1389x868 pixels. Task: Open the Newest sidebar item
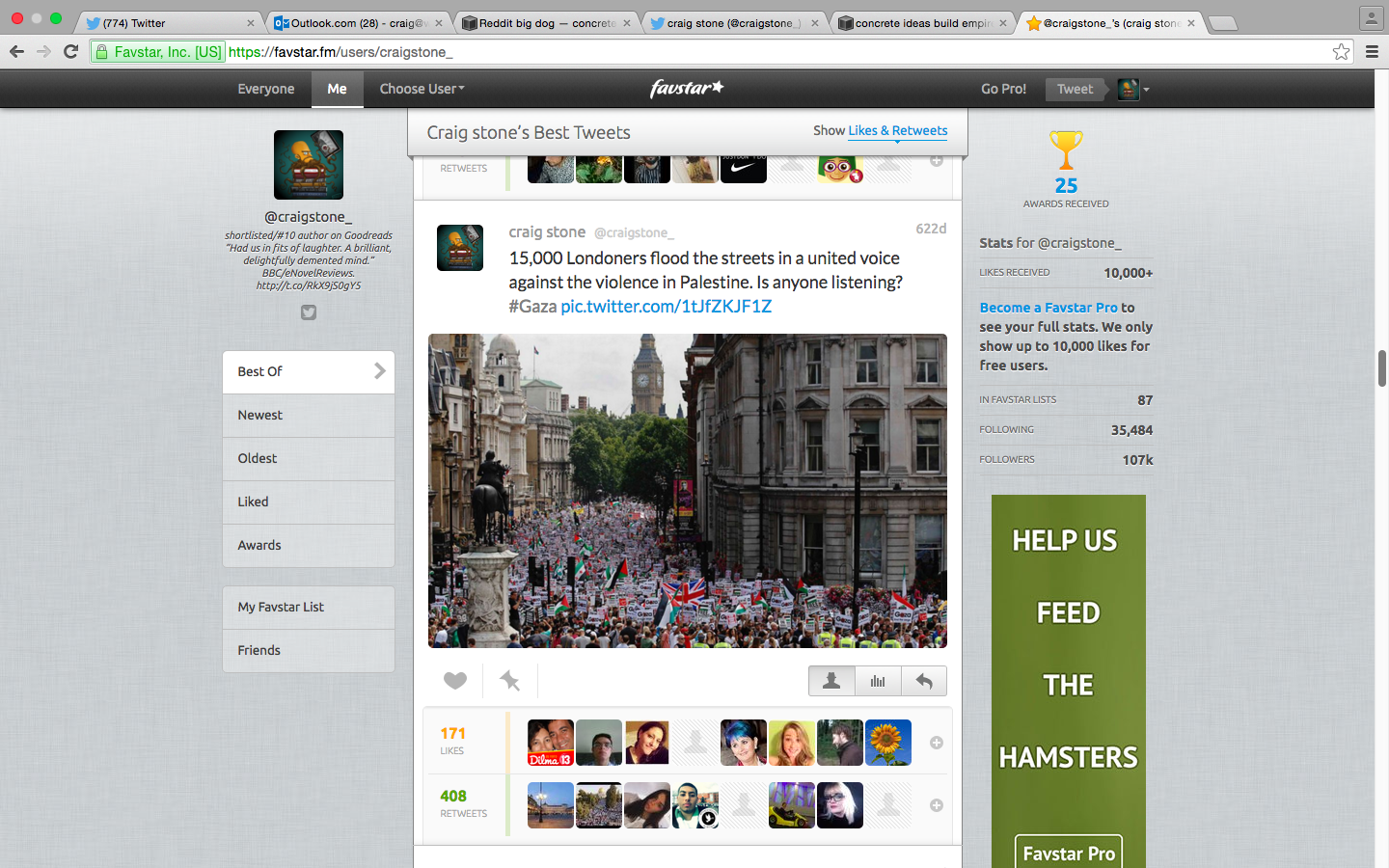[x=309, y=416]
